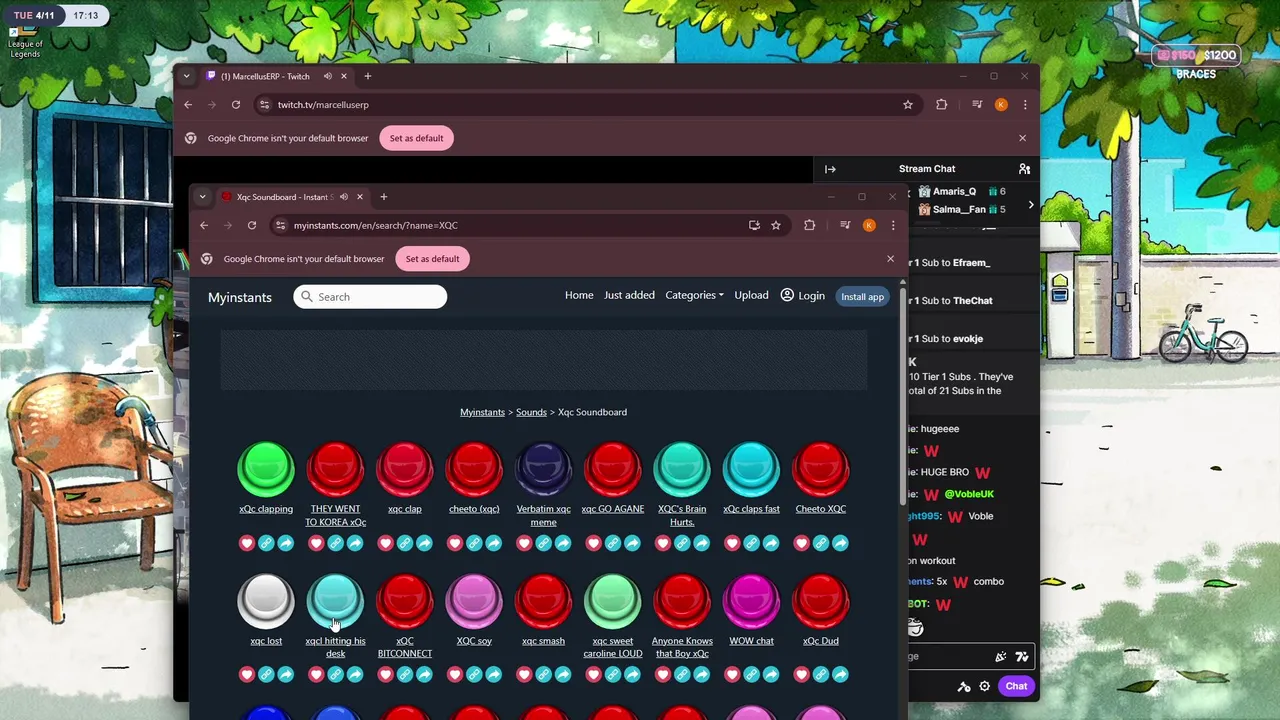Favorite the cheeto (xqc) sound
The width and height of the screenshot is (1280, 720).
455,543
